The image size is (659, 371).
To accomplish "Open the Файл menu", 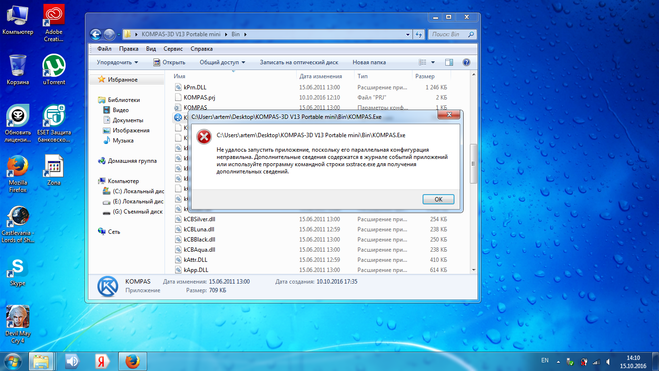I will (104, 49).
